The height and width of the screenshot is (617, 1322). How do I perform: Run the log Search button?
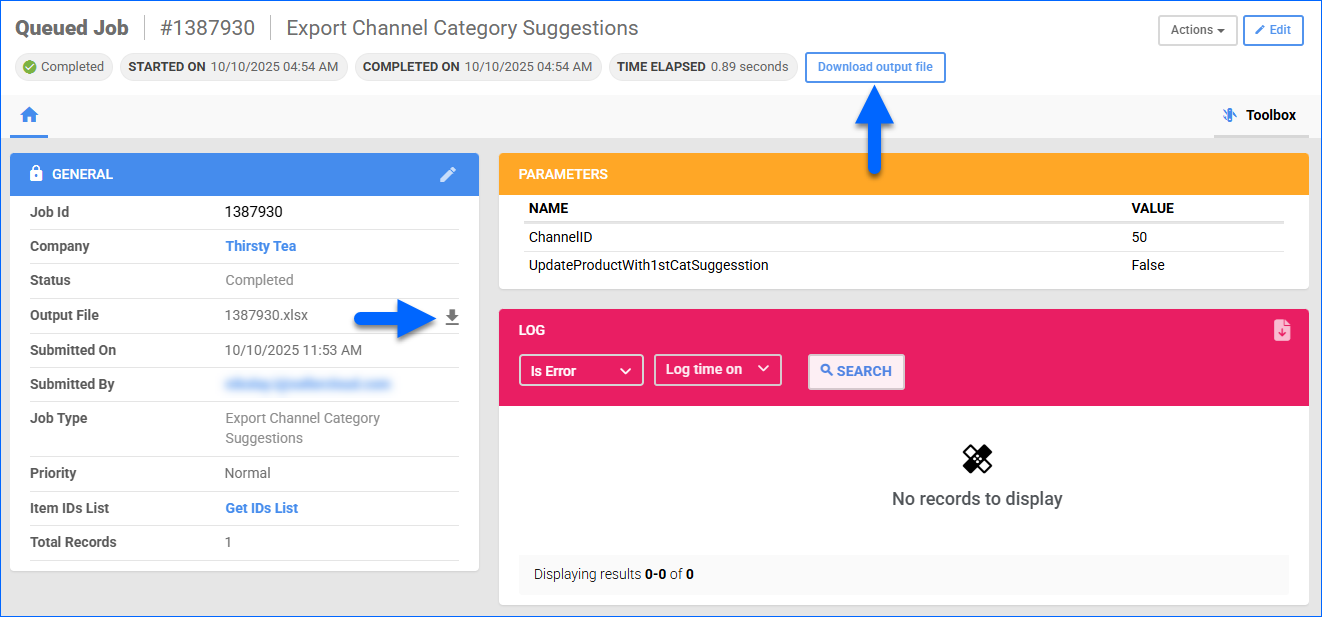(x=856, y=371)
